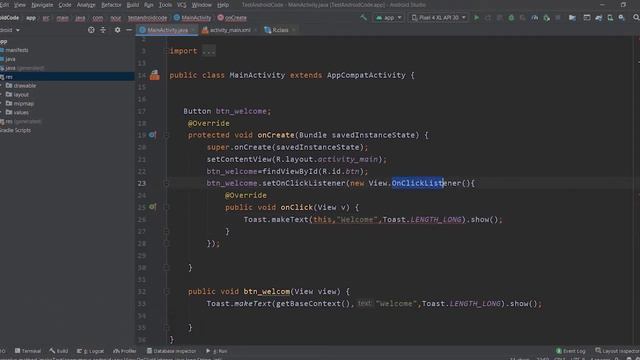
Task: Open the Window menu
Action: [202, 5]
